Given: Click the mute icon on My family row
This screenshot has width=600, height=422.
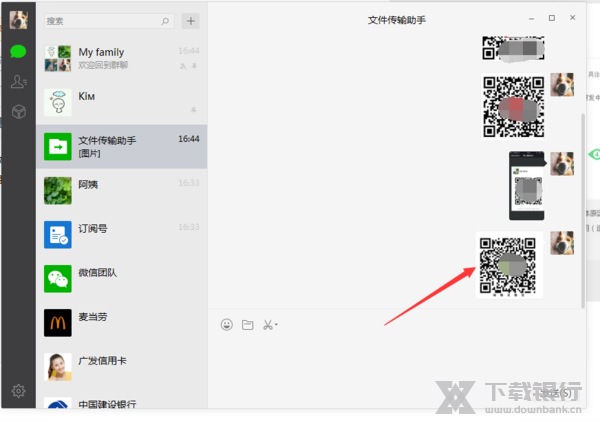Looking at the screenshot, I should (183, 67).
